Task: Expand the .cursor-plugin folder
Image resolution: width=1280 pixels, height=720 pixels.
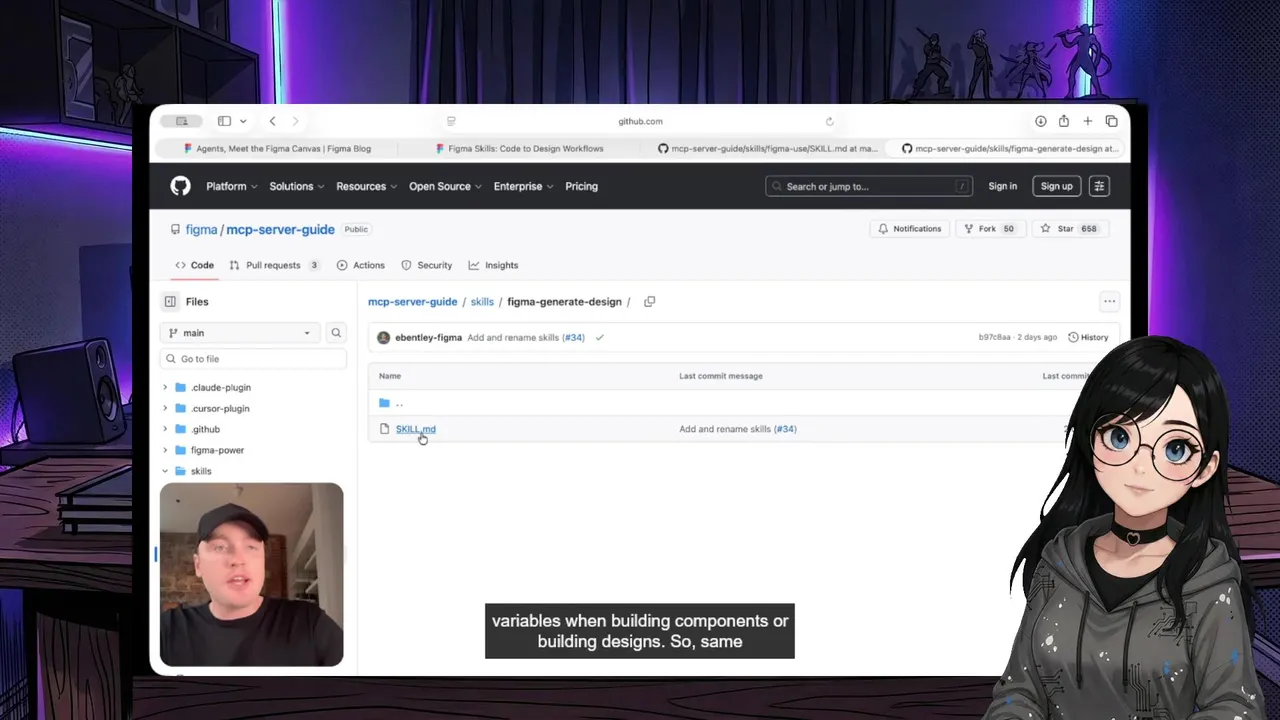Action: [x=165, y=408]
